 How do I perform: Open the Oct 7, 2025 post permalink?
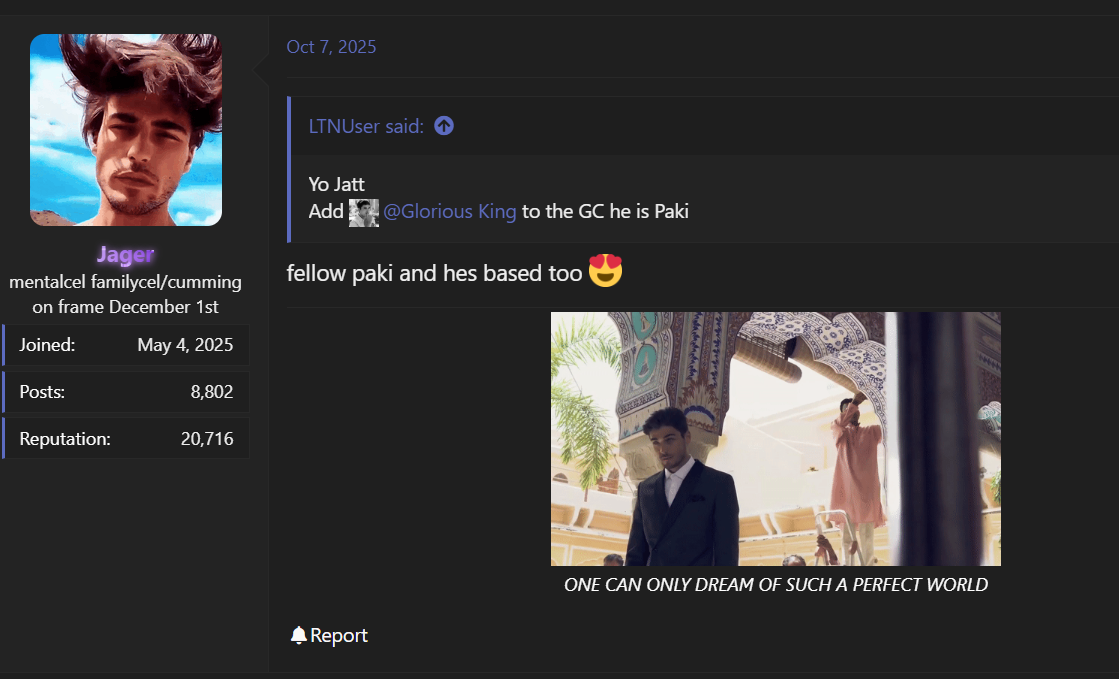click(x=331, y=47)
